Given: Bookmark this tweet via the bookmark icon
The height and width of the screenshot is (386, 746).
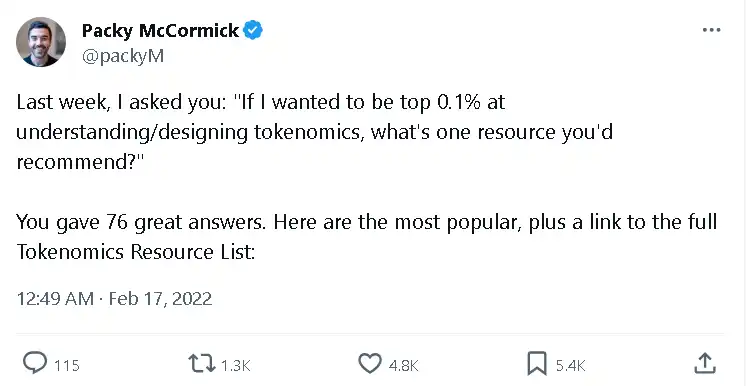Looking at the screenshot, I should pyautogui.click(x=538, y=365).
